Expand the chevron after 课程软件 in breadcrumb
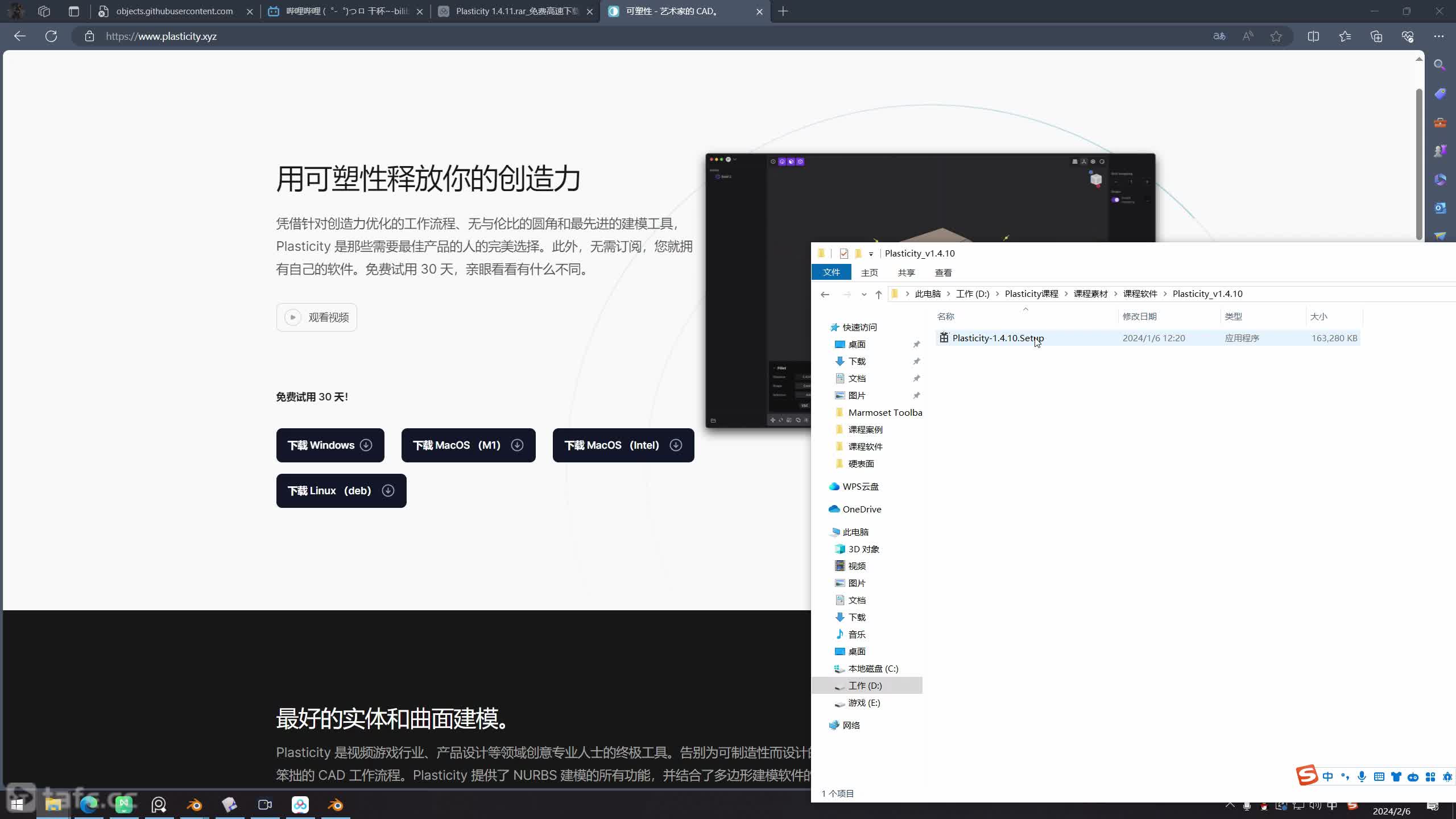The width and height of the screenshot is (1456, 819). point(1165,294)
